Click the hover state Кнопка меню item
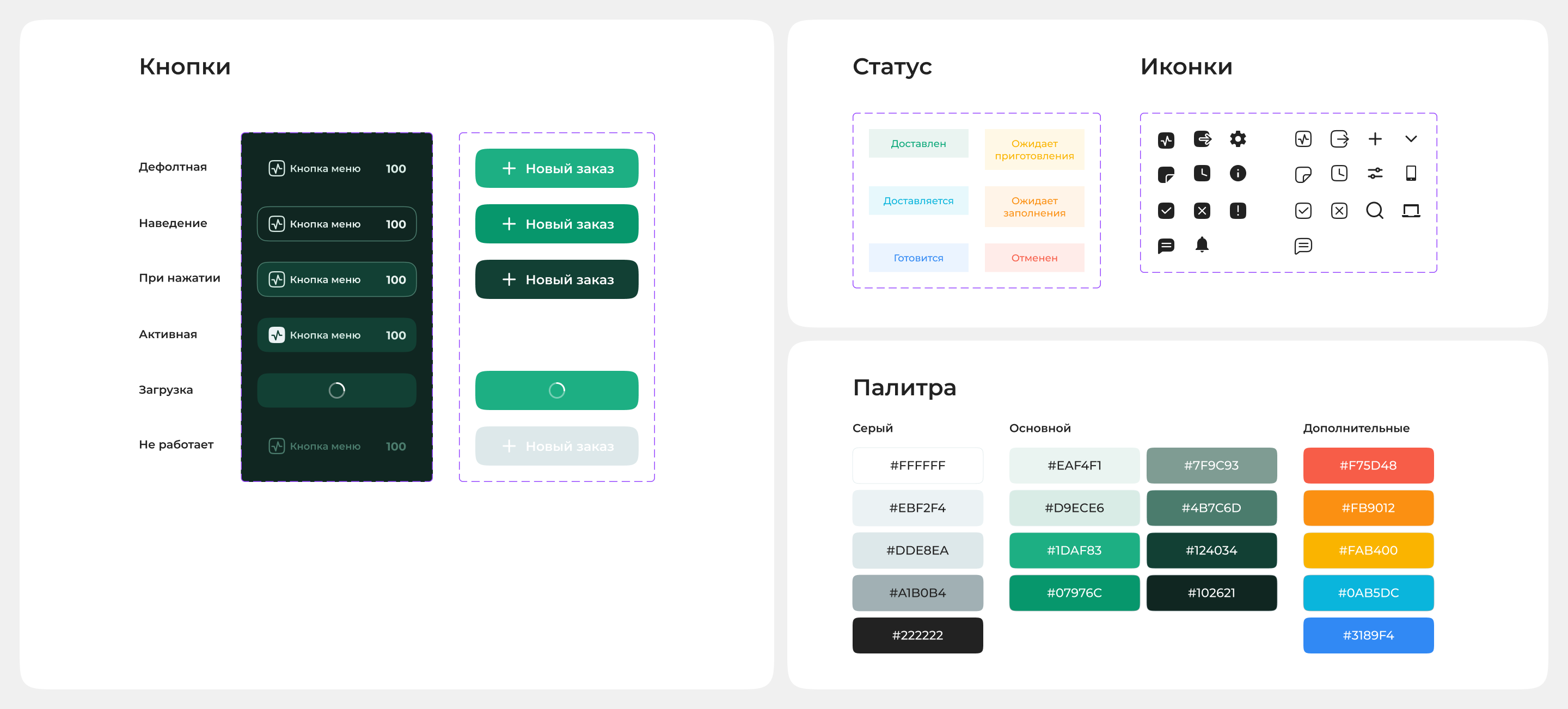The width and height of the screenshot is (1568, 709). tap(336, 224)
